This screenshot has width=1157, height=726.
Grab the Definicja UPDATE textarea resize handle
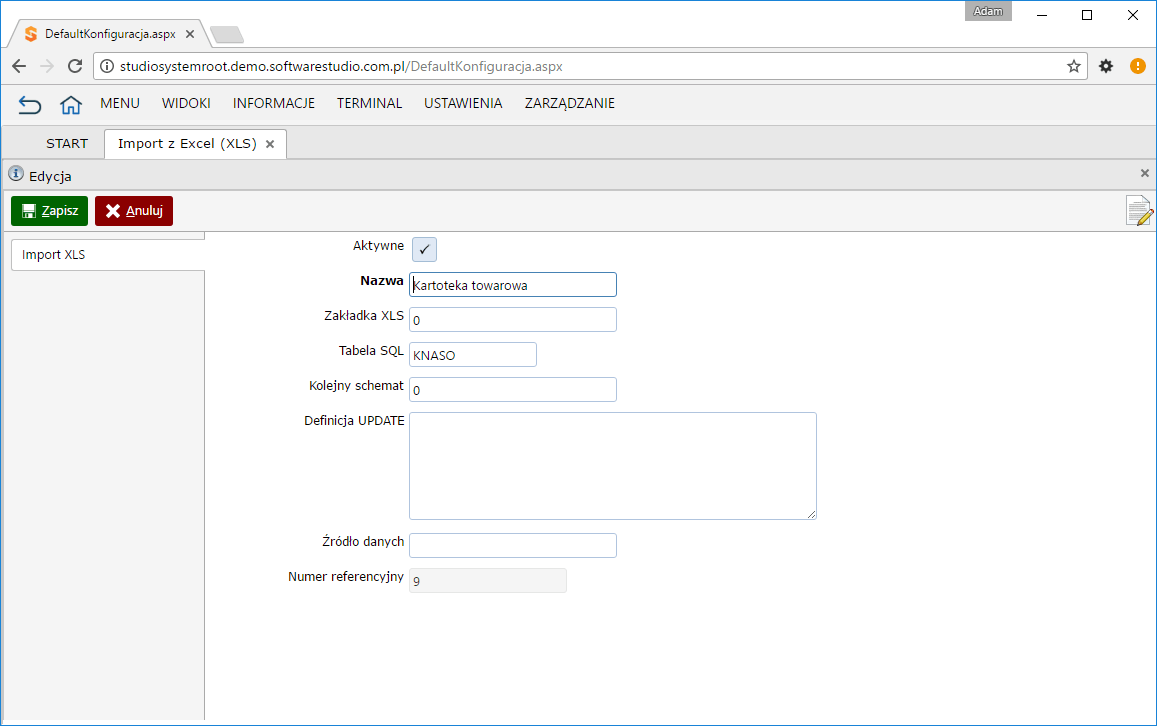[811, 514]
